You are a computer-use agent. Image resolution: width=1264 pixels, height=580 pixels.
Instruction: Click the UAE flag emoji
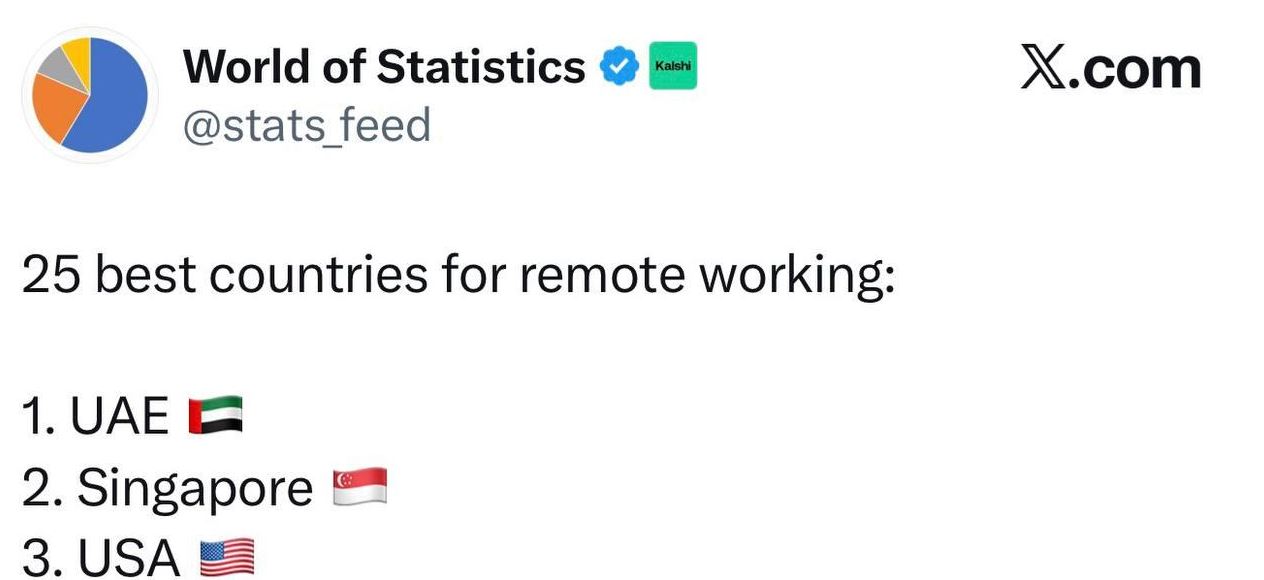click(x=216, y=415)
